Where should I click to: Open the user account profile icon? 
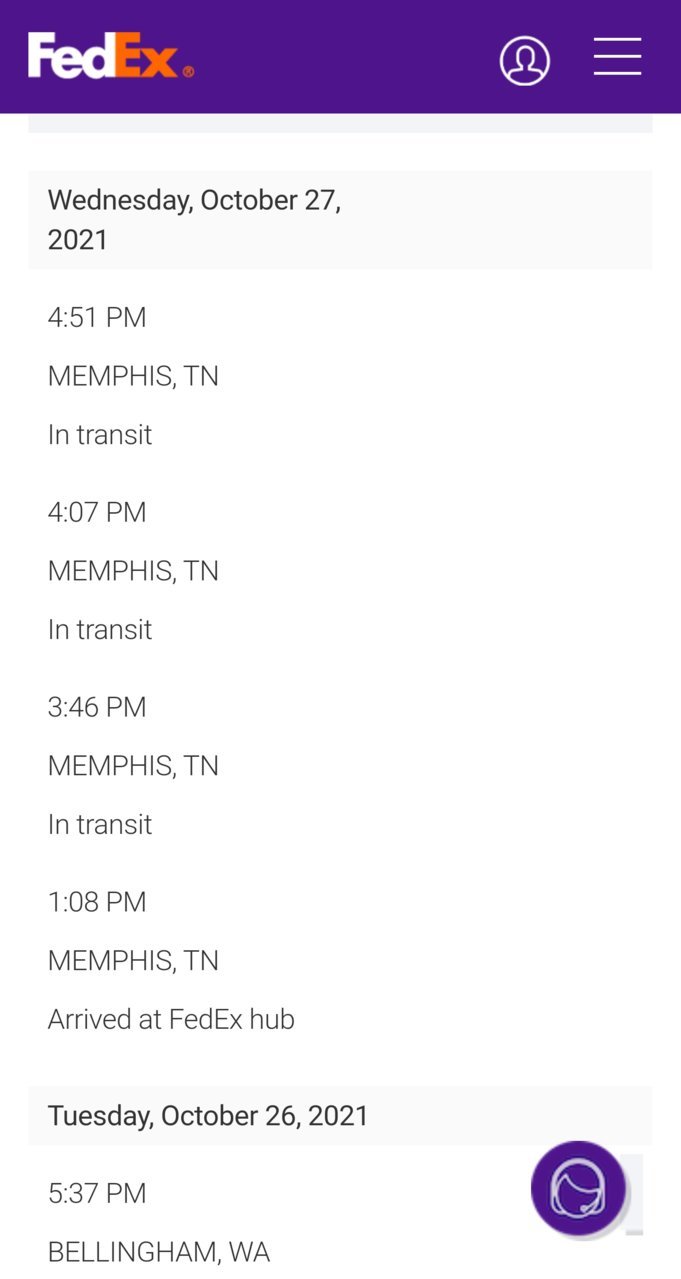click(525, 60)
